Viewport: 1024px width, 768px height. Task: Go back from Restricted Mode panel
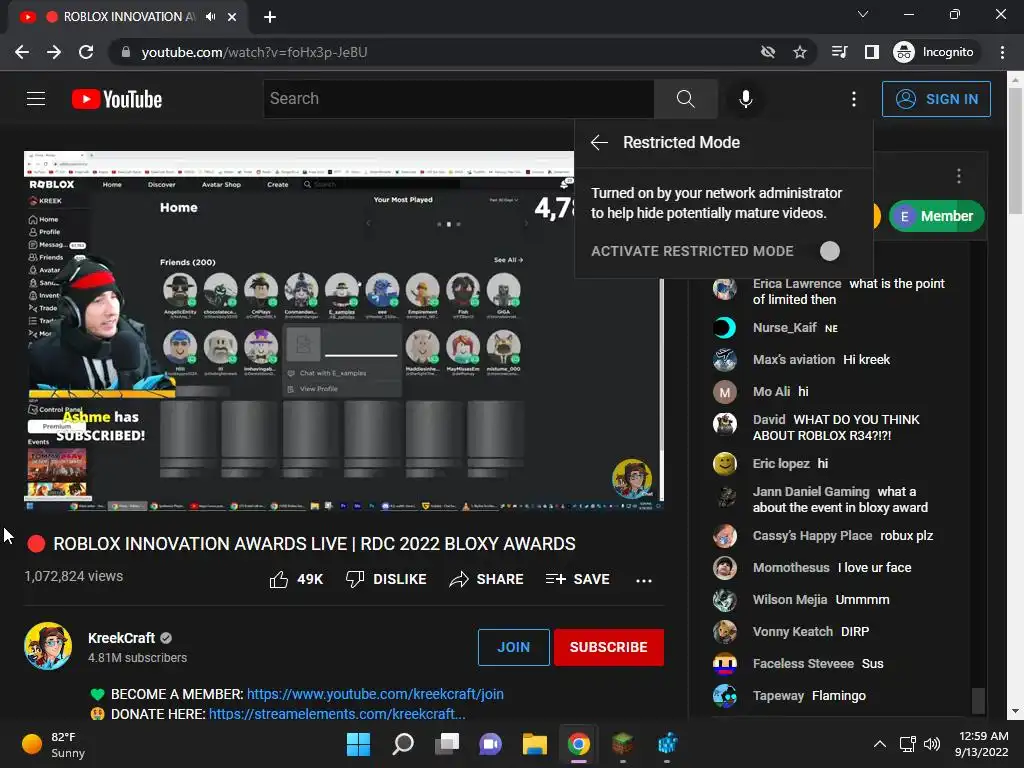coord(599,142)
